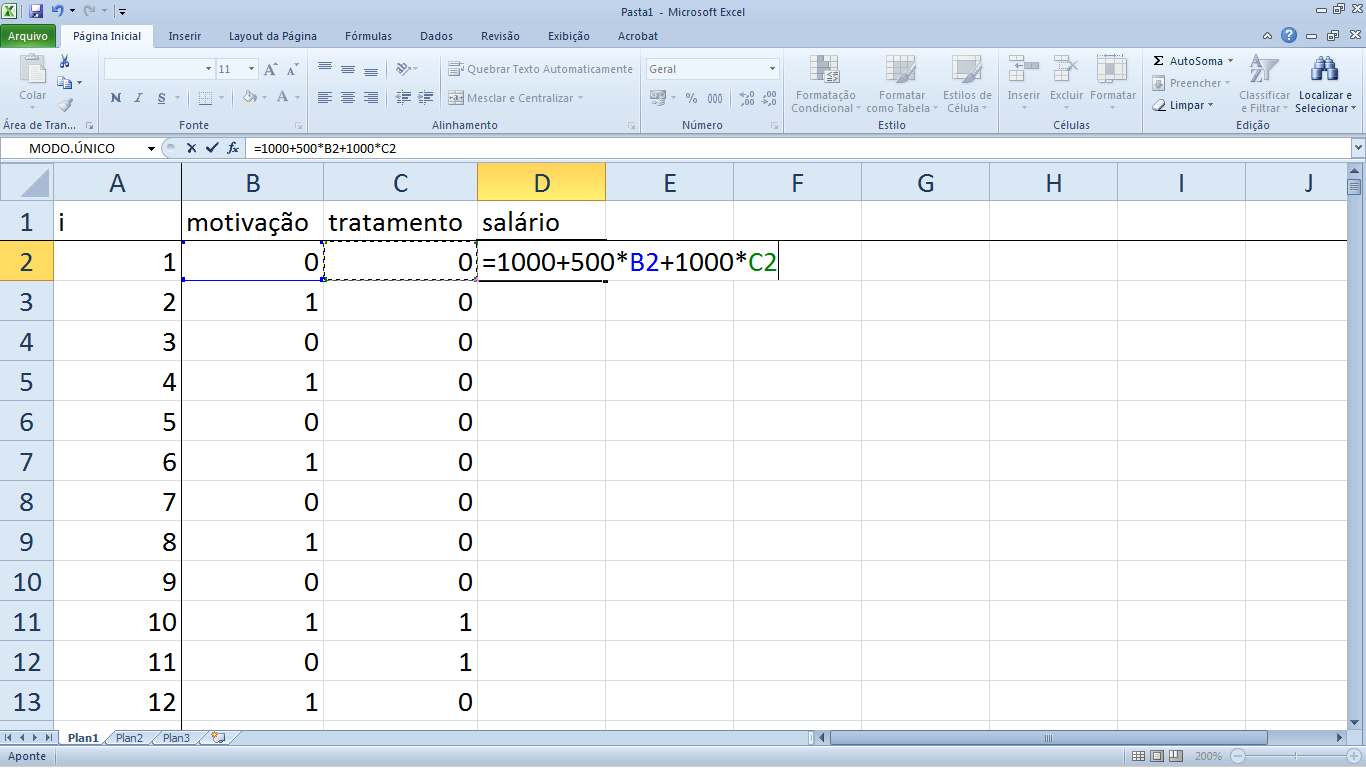The width and height of the screenshot is (1366, 768).
Task: Toggle underline S formatting
Action: [162, 97]
